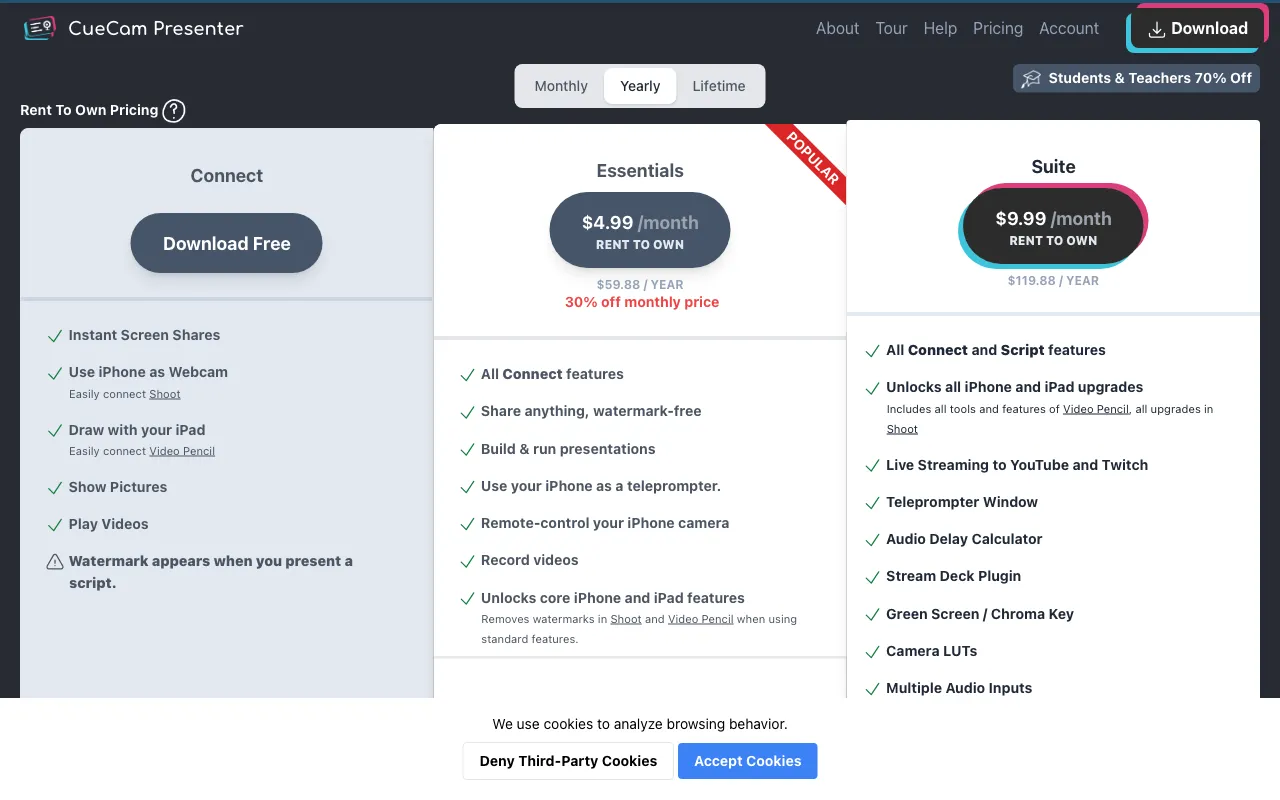Screen dimensions: 1280x800
Task: Click the Connect plan heading
Action: tap(227, 176)
